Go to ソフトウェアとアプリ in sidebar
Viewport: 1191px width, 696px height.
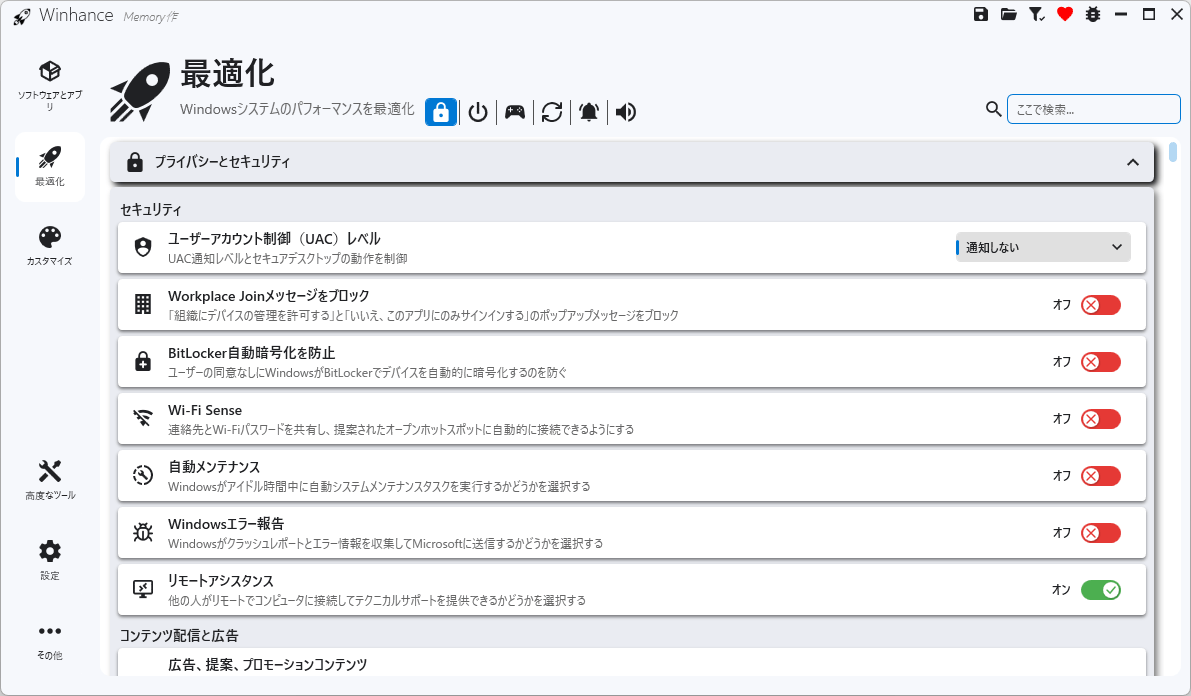[x=50, y=84]
